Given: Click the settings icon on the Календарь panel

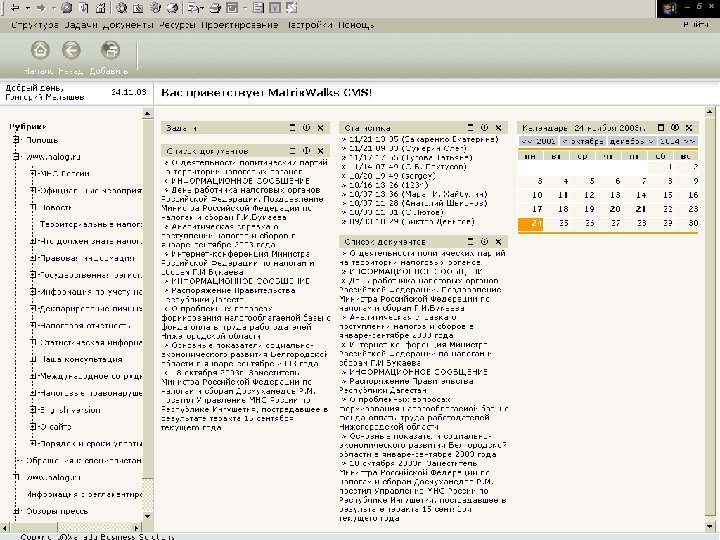Looking at the screenshot, I should [677, 128].
